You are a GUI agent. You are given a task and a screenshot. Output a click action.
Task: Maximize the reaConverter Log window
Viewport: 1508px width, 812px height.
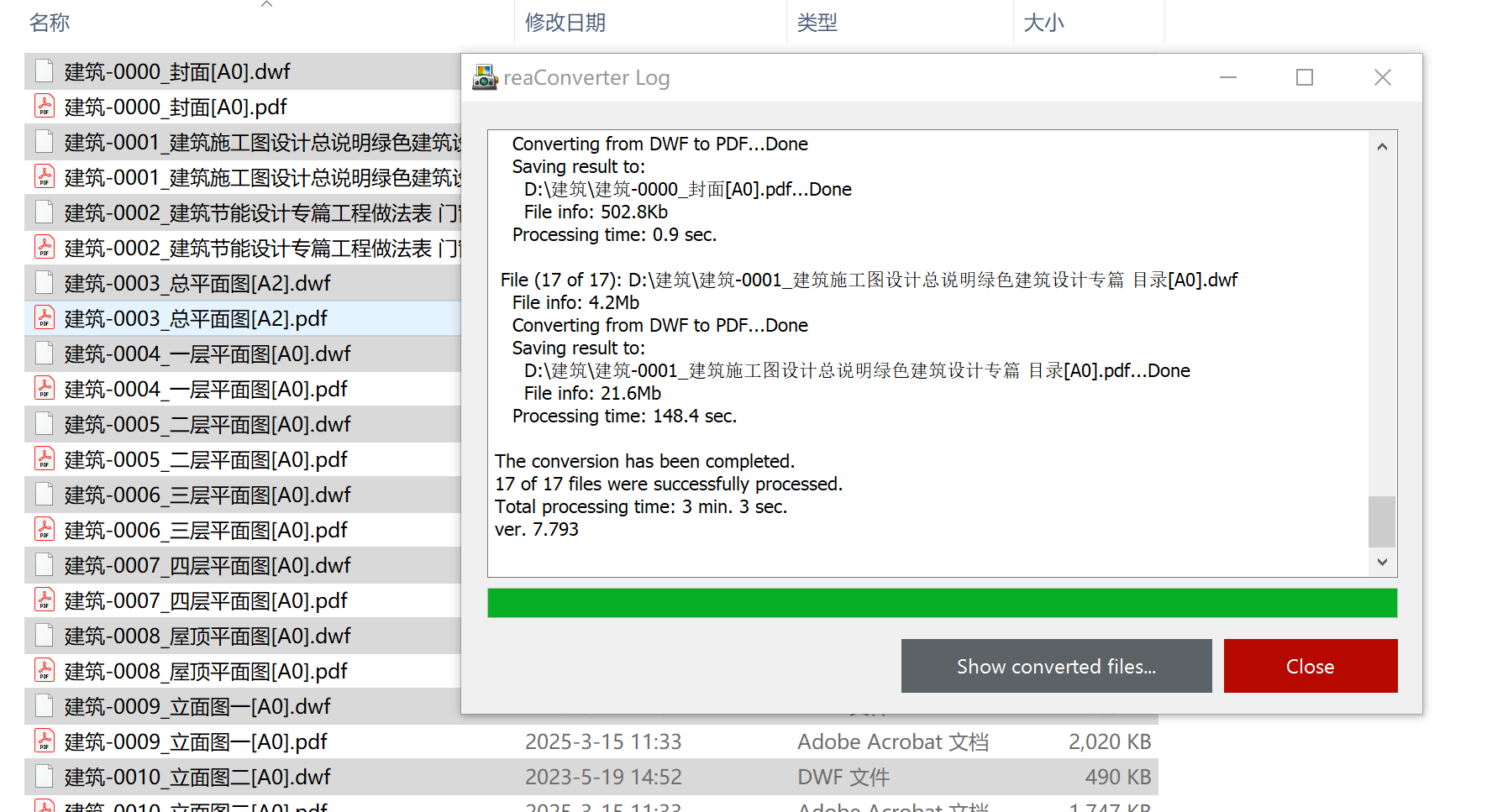pyautogui.click(x=1305, y=77)
